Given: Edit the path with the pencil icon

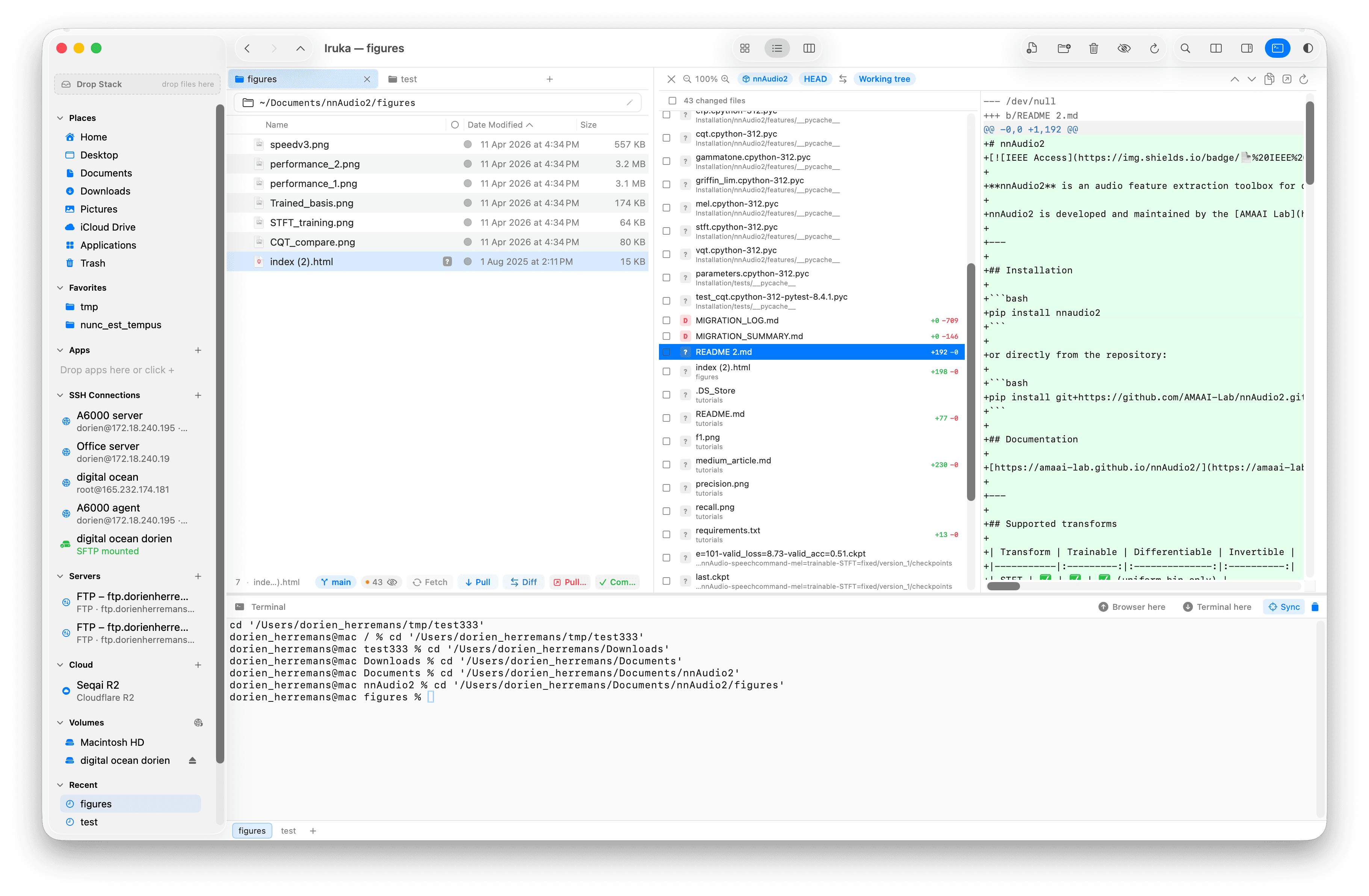Looking at the screenshot, I should click(629, 103).
